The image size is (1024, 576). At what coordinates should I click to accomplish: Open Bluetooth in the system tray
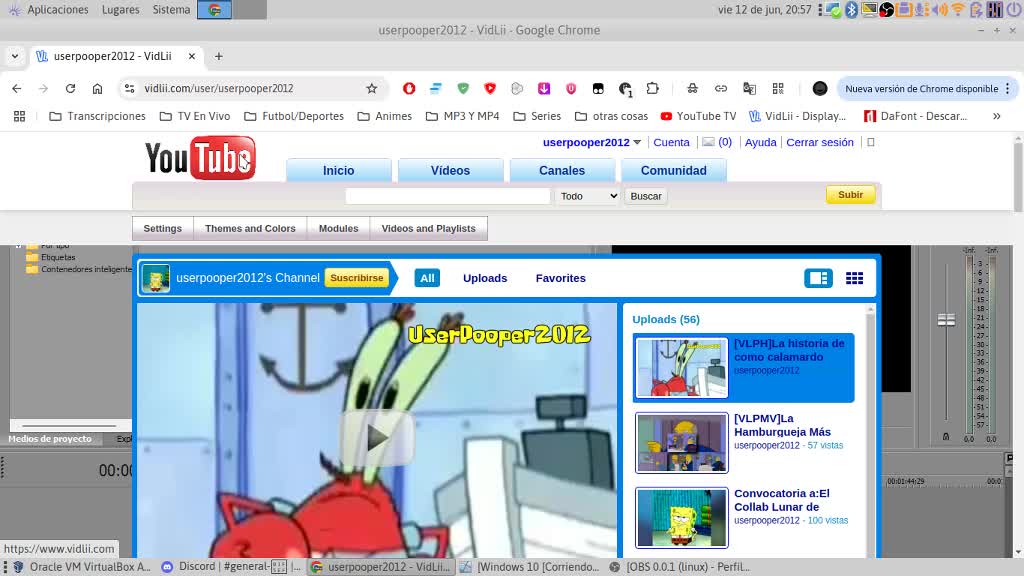(x=852, y=9)
